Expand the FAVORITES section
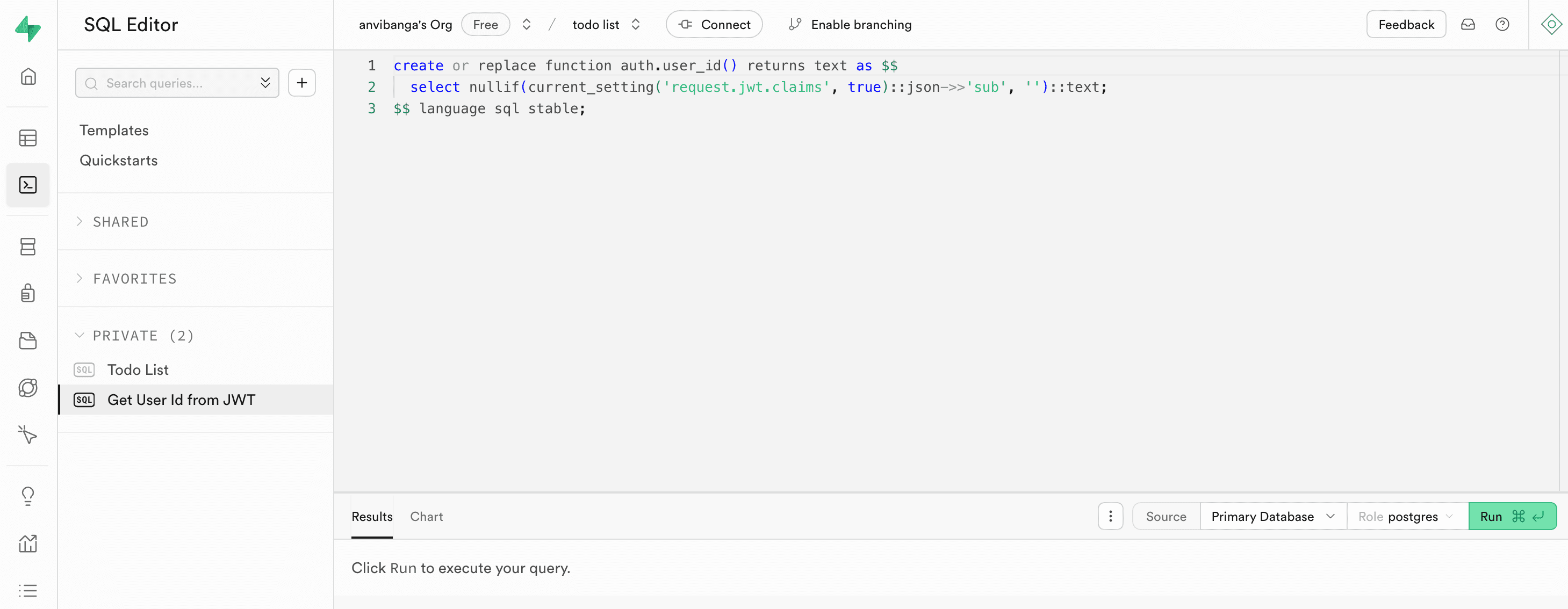This screenshot has height=609, width=1568. click(134, 278)
